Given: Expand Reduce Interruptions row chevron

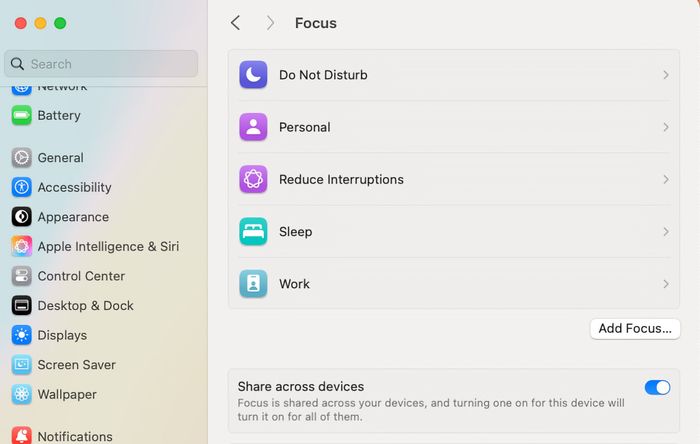Looking at the screenshot, I should coord(666,179).
